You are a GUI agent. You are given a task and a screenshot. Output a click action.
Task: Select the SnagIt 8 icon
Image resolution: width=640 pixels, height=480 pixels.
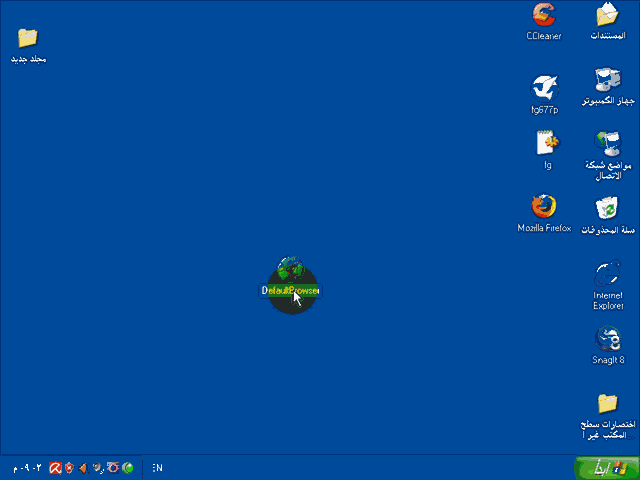tap(607, 339)
